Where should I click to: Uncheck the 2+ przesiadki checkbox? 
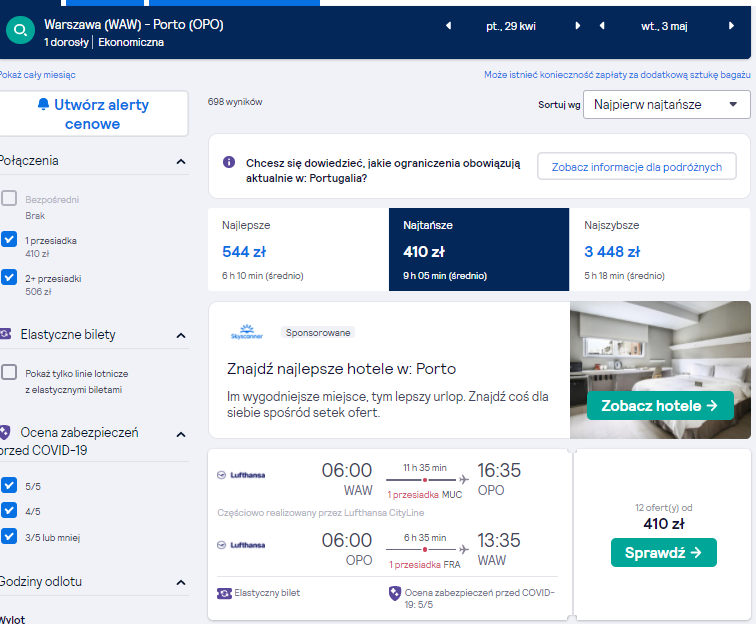pos(9,277)
